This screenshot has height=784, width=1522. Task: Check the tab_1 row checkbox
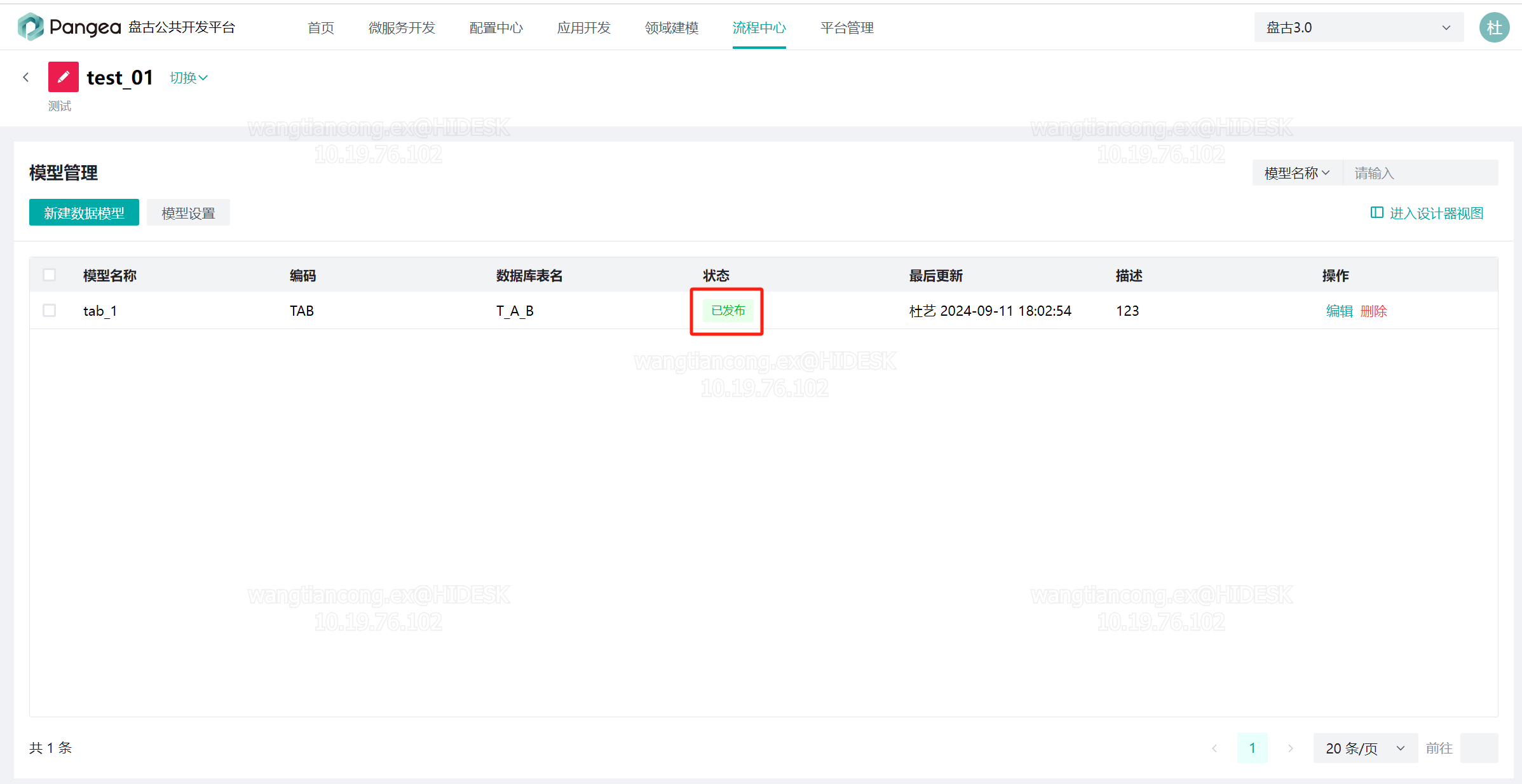pyautogui.click(x=49, y=311)
